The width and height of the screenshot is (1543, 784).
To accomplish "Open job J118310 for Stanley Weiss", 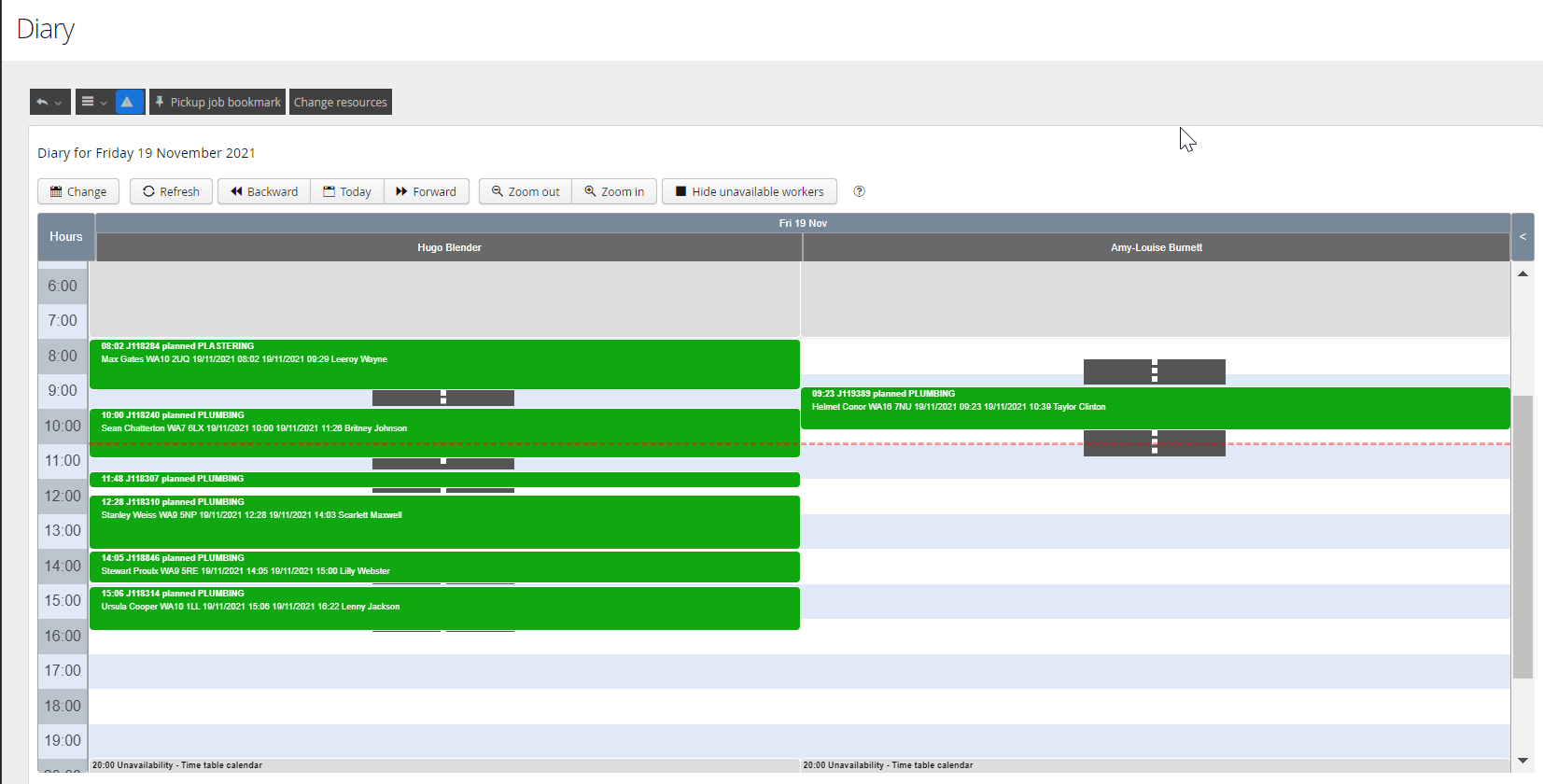I will pyautogui.click(x=444, y=522).
